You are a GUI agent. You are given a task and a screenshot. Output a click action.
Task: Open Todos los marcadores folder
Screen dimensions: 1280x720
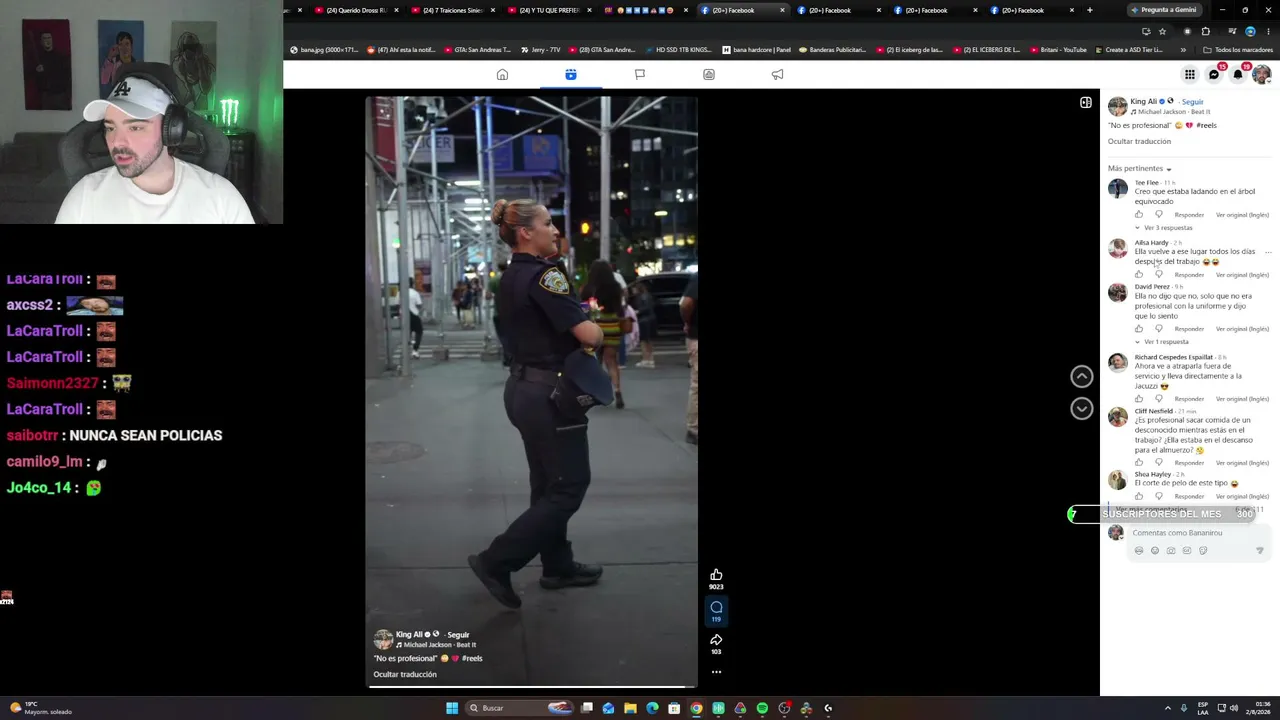[1238, 50]
